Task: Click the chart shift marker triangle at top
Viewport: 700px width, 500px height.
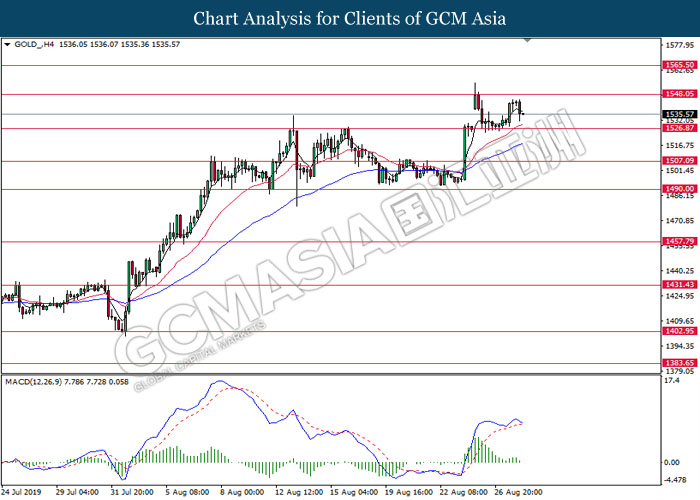Action: click(x=527, y=40)
